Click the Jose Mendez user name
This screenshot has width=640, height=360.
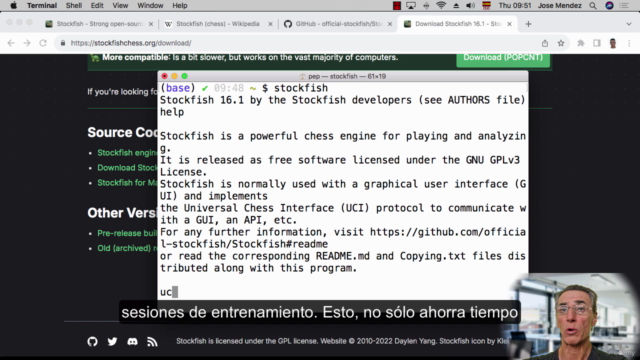click(559, 6)
